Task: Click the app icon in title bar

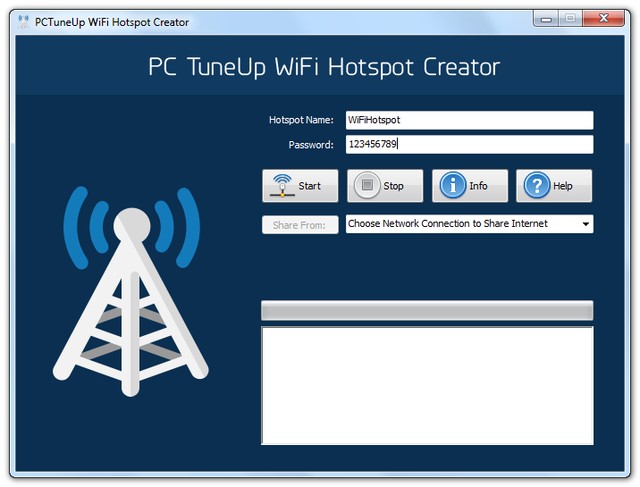Action: [x=24, y=22]
